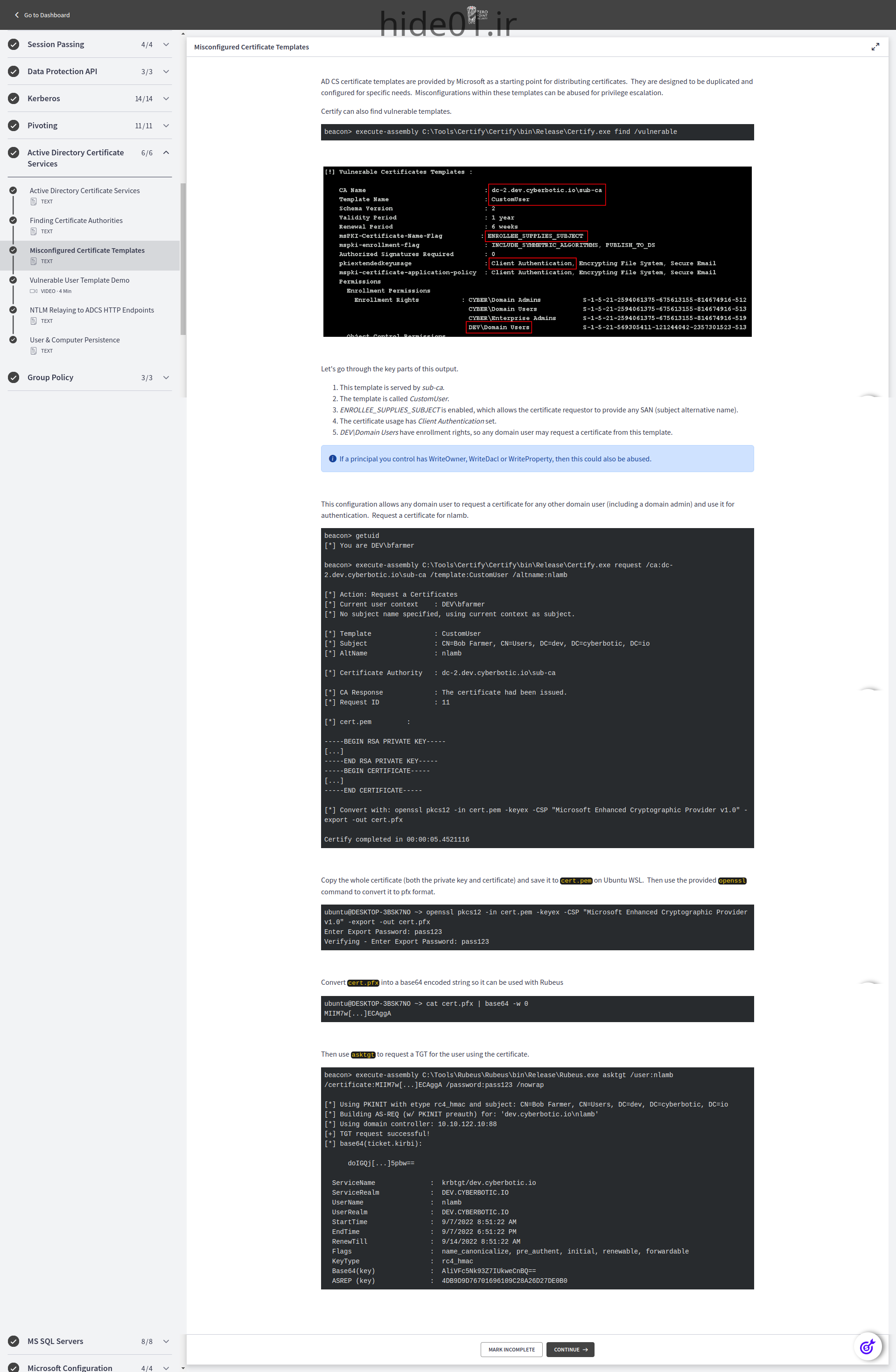
Task: Click the 14/14 Kerberos progress count
Action: coord(144,98)
